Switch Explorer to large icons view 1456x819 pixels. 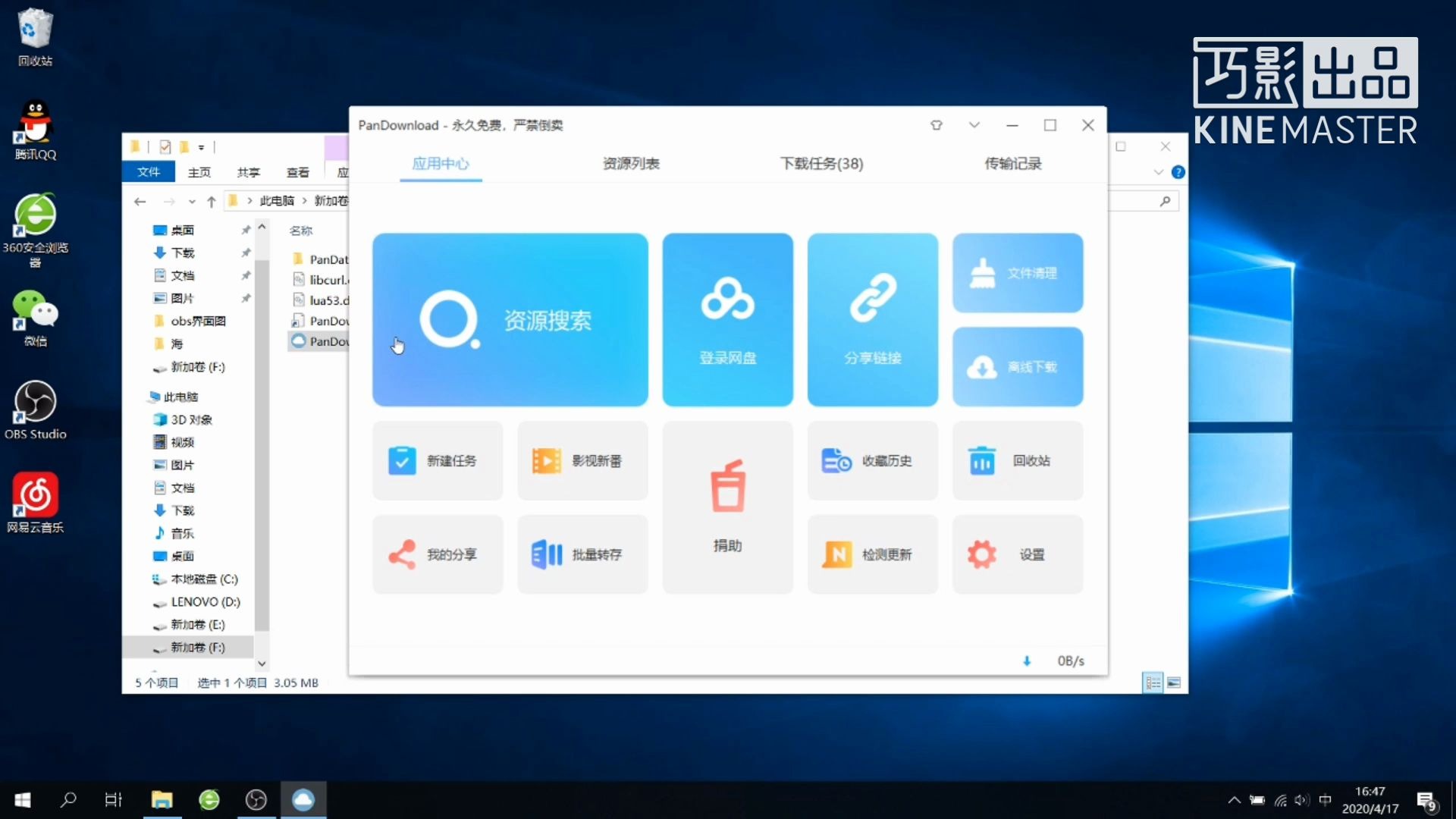pyautogui.click(x=1174, y=682)
